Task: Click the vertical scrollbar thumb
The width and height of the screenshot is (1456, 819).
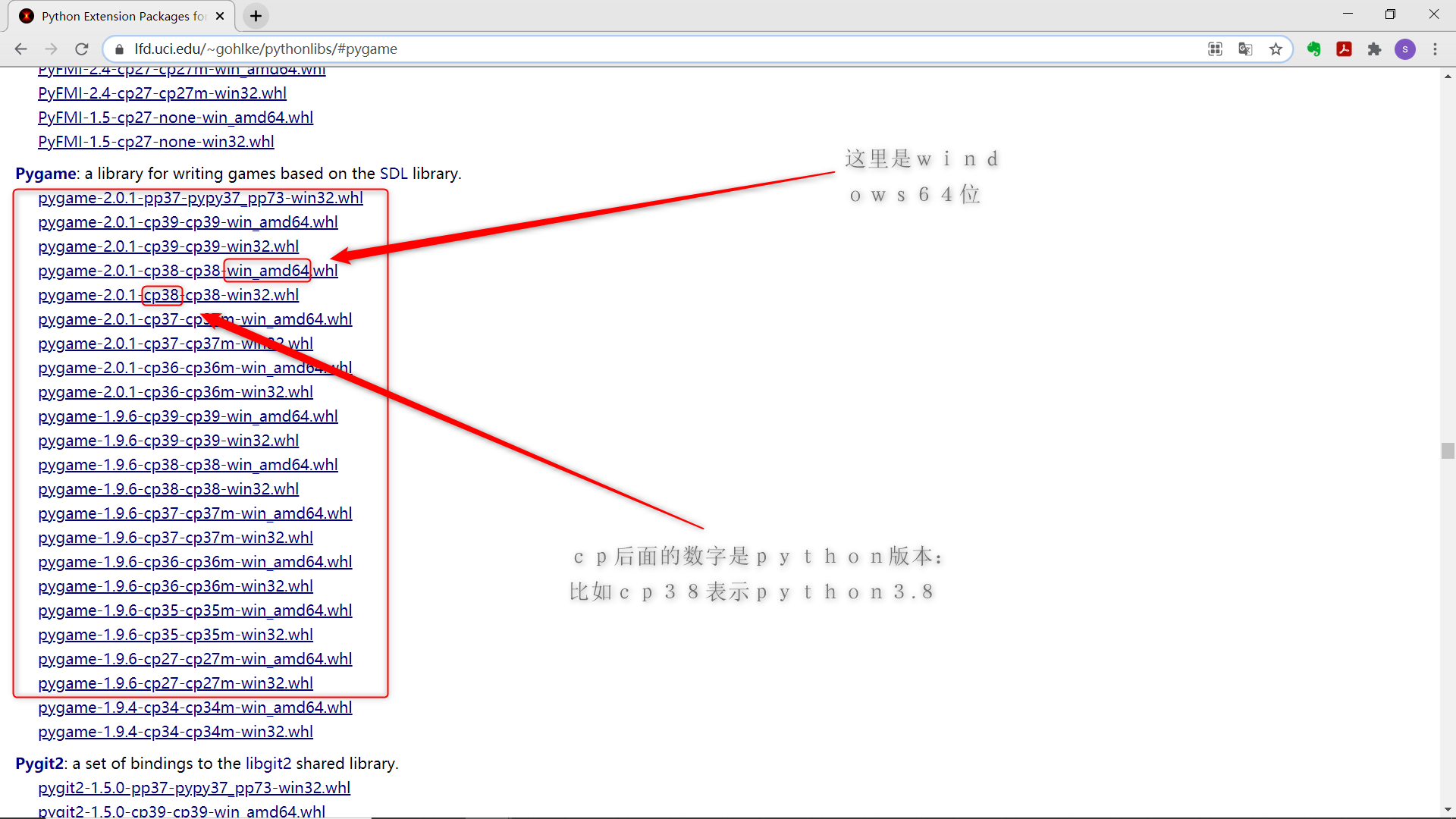Action: pyautogui.click(x=1448, y=451)
